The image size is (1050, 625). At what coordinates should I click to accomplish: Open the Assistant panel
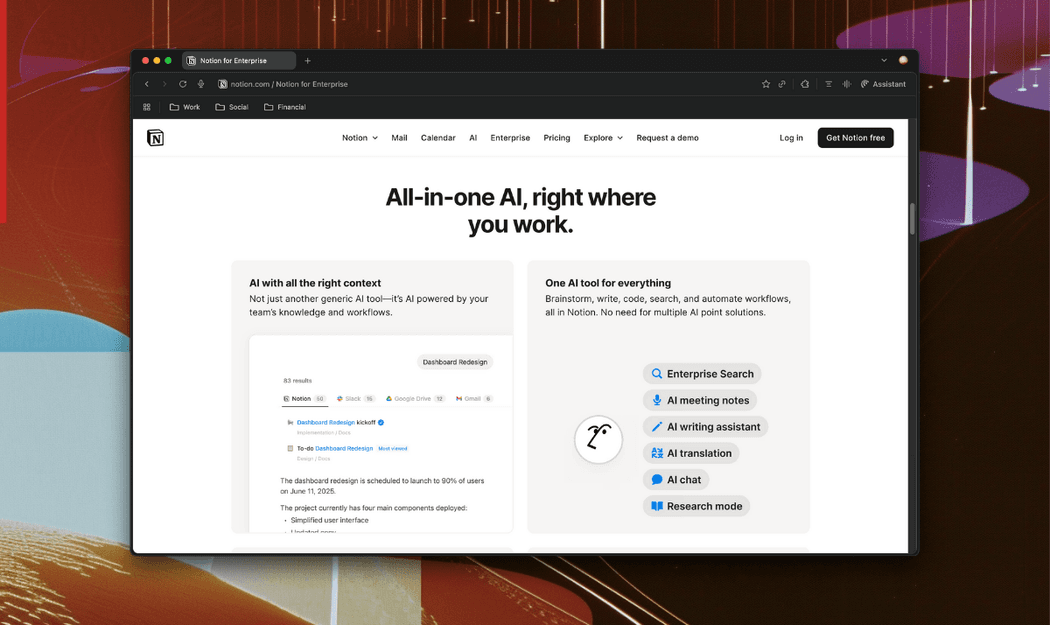pyautogui.click(x=883, y=84)
